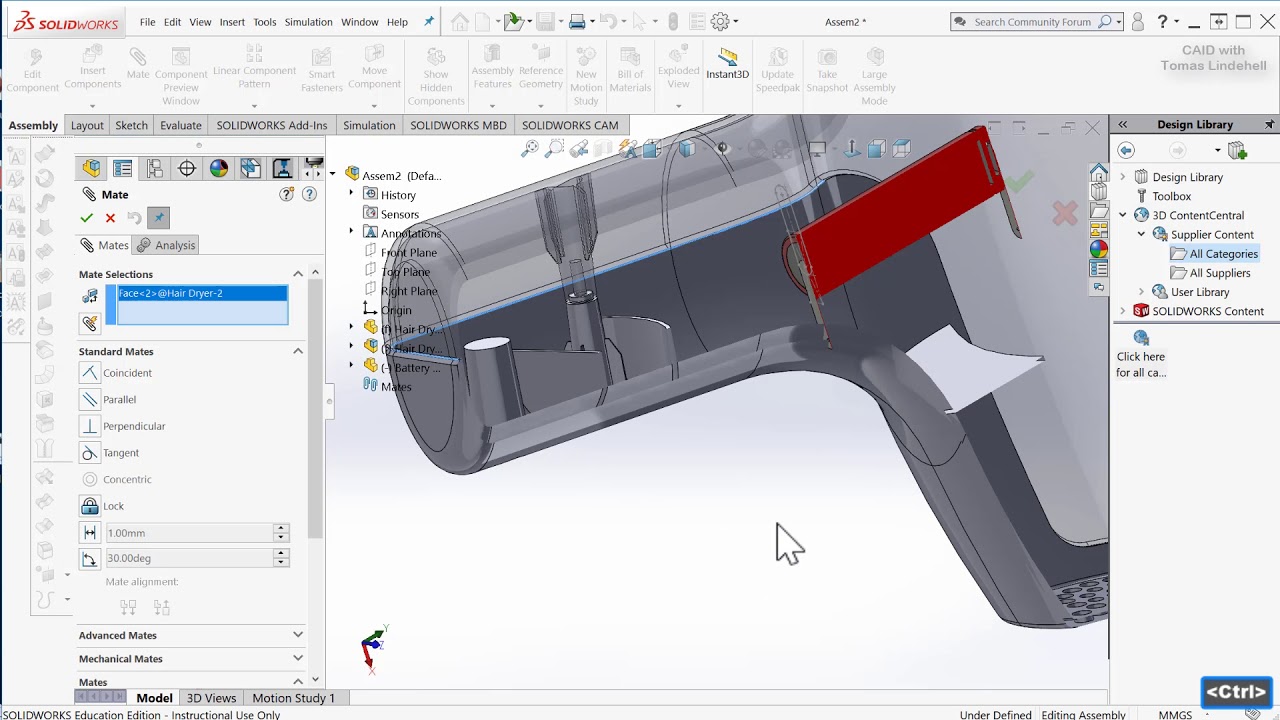1280x720 pixels.
Task: Click the 'Click here for all ca...' link
Action: (x=1141, y=364)
